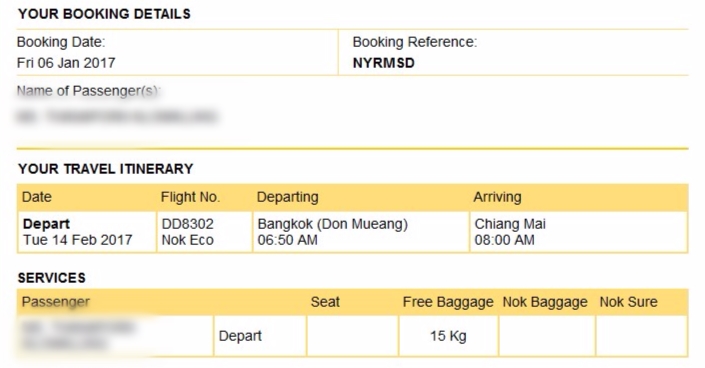Click the Chiang Mai arrival cell
This screenshot has height=368, width=705.
579,232
